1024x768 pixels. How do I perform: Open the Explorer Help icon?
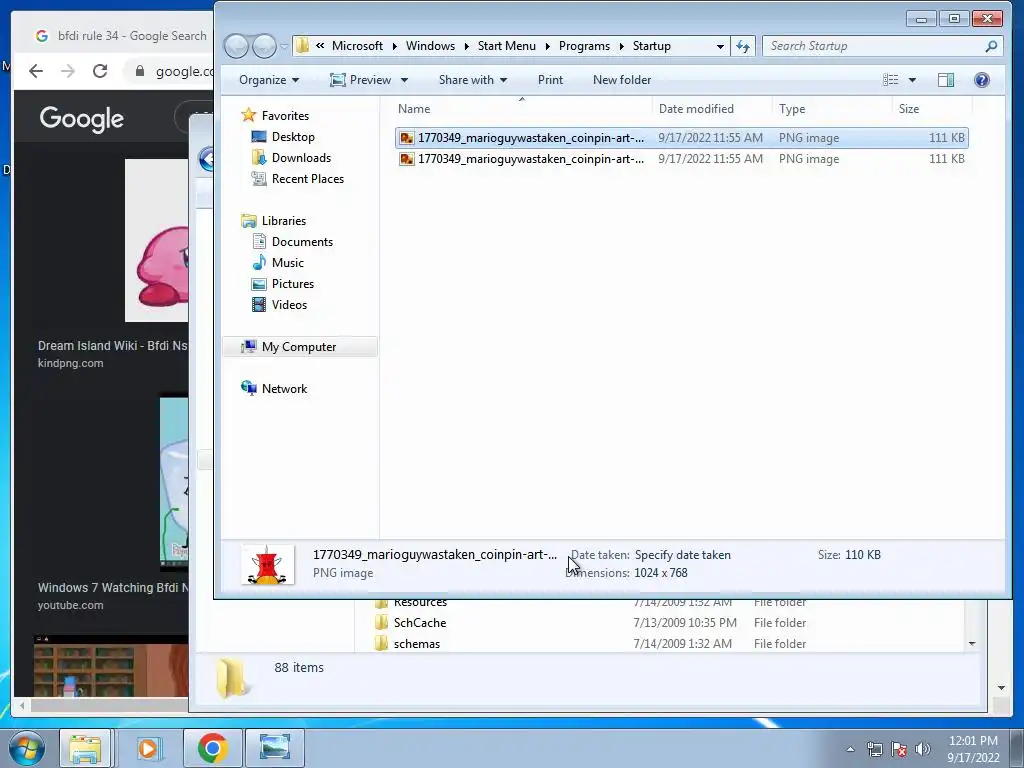tap(982, 80)
